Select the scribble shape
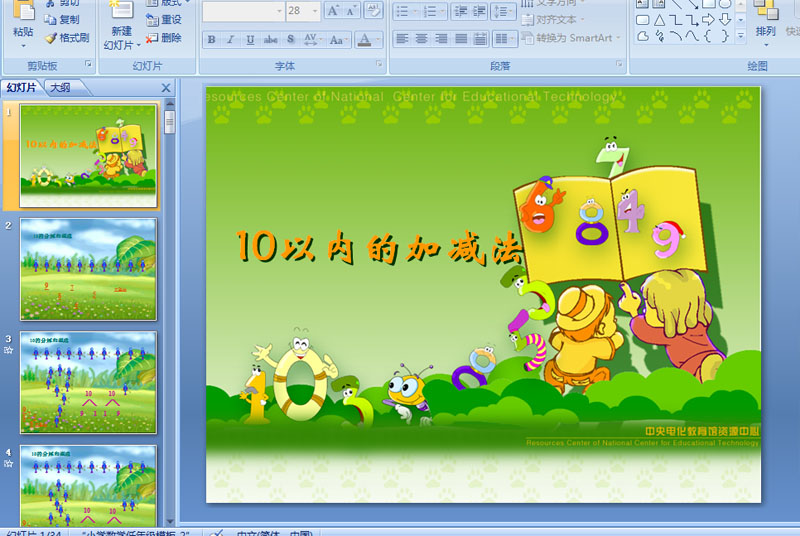Image resolution: width=800 pixels, height=536 pixels. pos(659,36)
